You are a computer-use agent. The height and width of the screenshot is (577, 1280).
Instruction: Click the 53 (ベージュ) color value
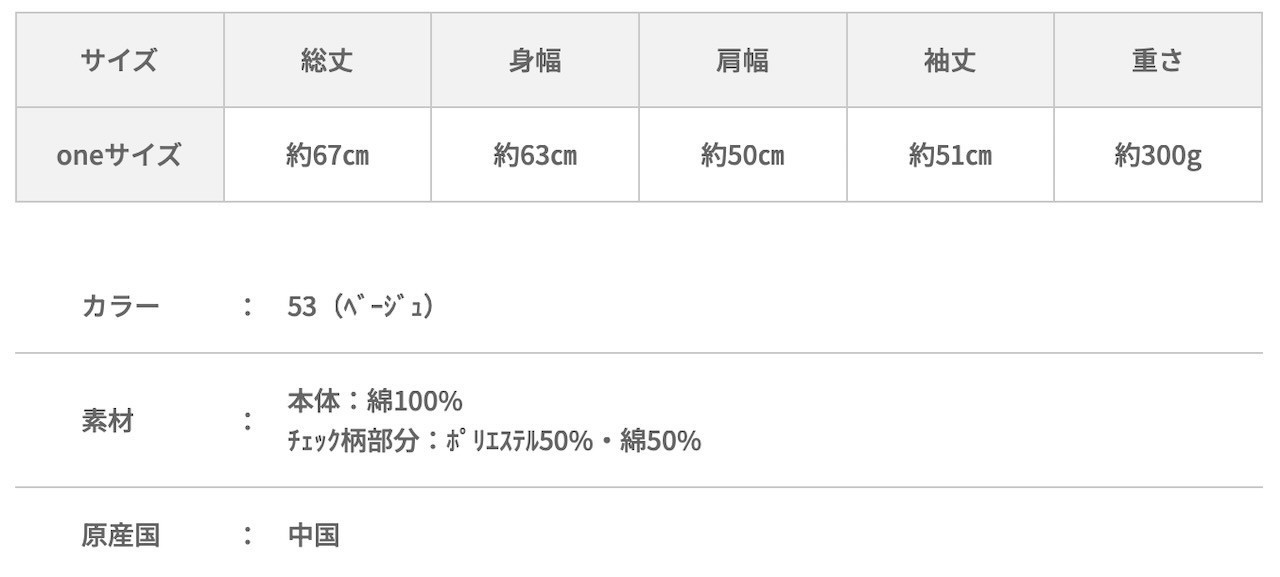pyautogui.click(x=360, y=306)
